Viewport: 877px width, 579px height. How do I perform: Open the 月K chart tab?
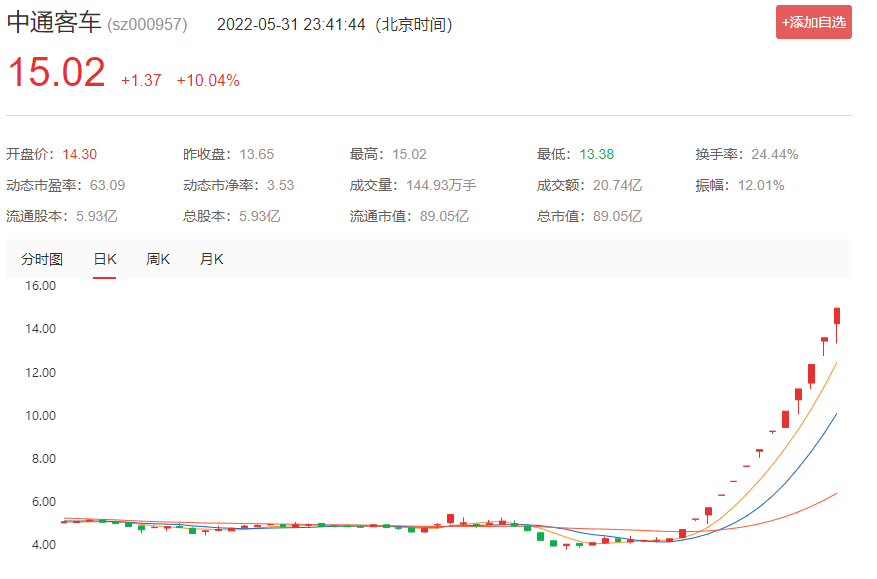(211, 259)
